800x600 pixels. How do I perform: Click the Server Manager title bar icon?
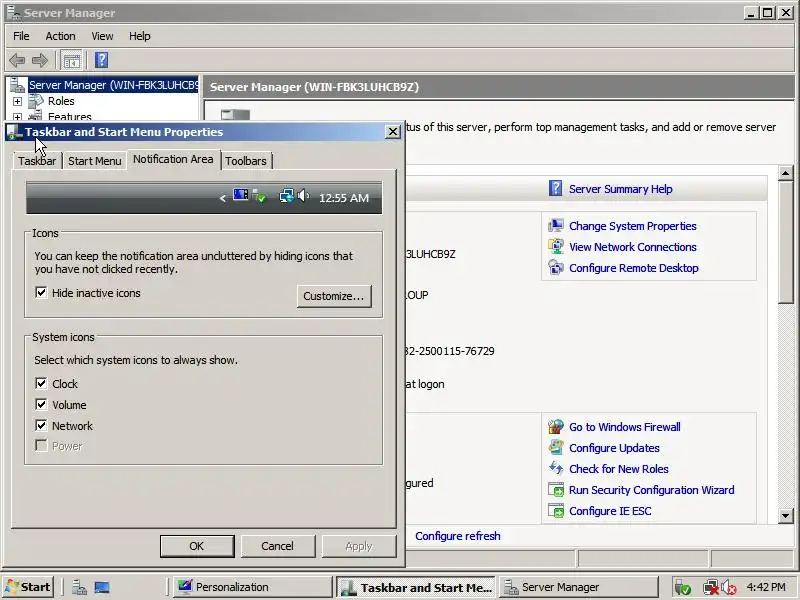click(x=13, y=12)
